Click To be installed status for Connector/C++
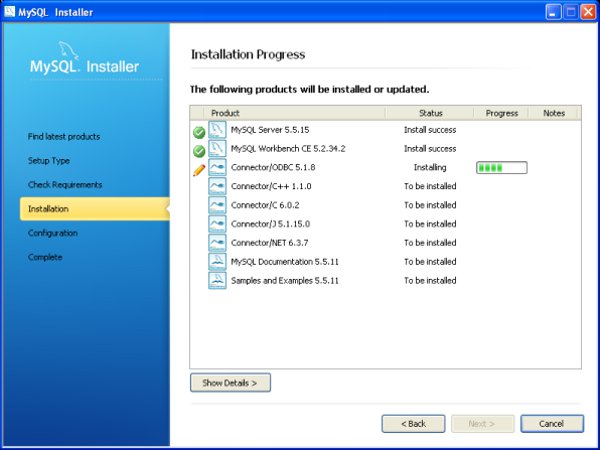600x450 pixels. (430, 186)
